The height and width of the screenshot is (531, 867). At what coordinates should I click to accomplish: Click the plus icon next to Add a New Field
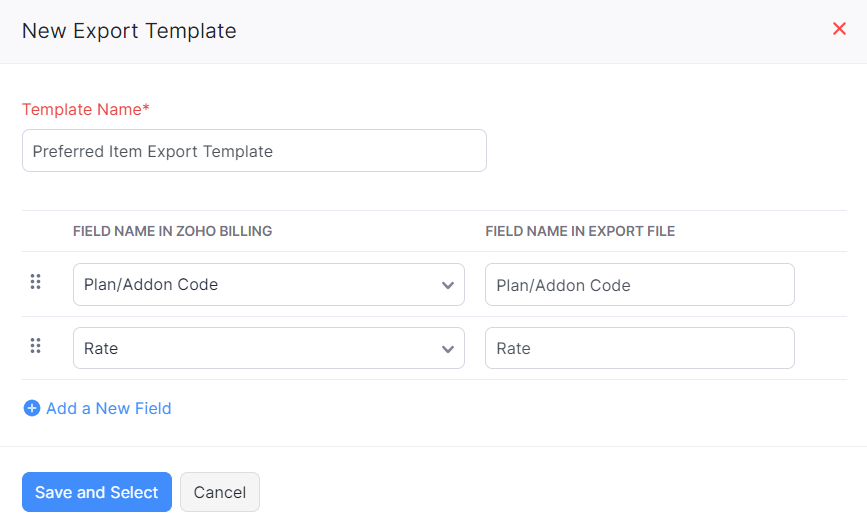pyautogui.click(x=32, y=408)
